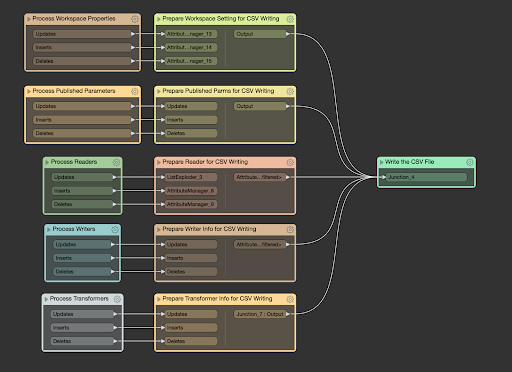Collapse Prepare Transformer Info bookmark triangle
This screenshot has height=372, width=512.
coord(159,299)
